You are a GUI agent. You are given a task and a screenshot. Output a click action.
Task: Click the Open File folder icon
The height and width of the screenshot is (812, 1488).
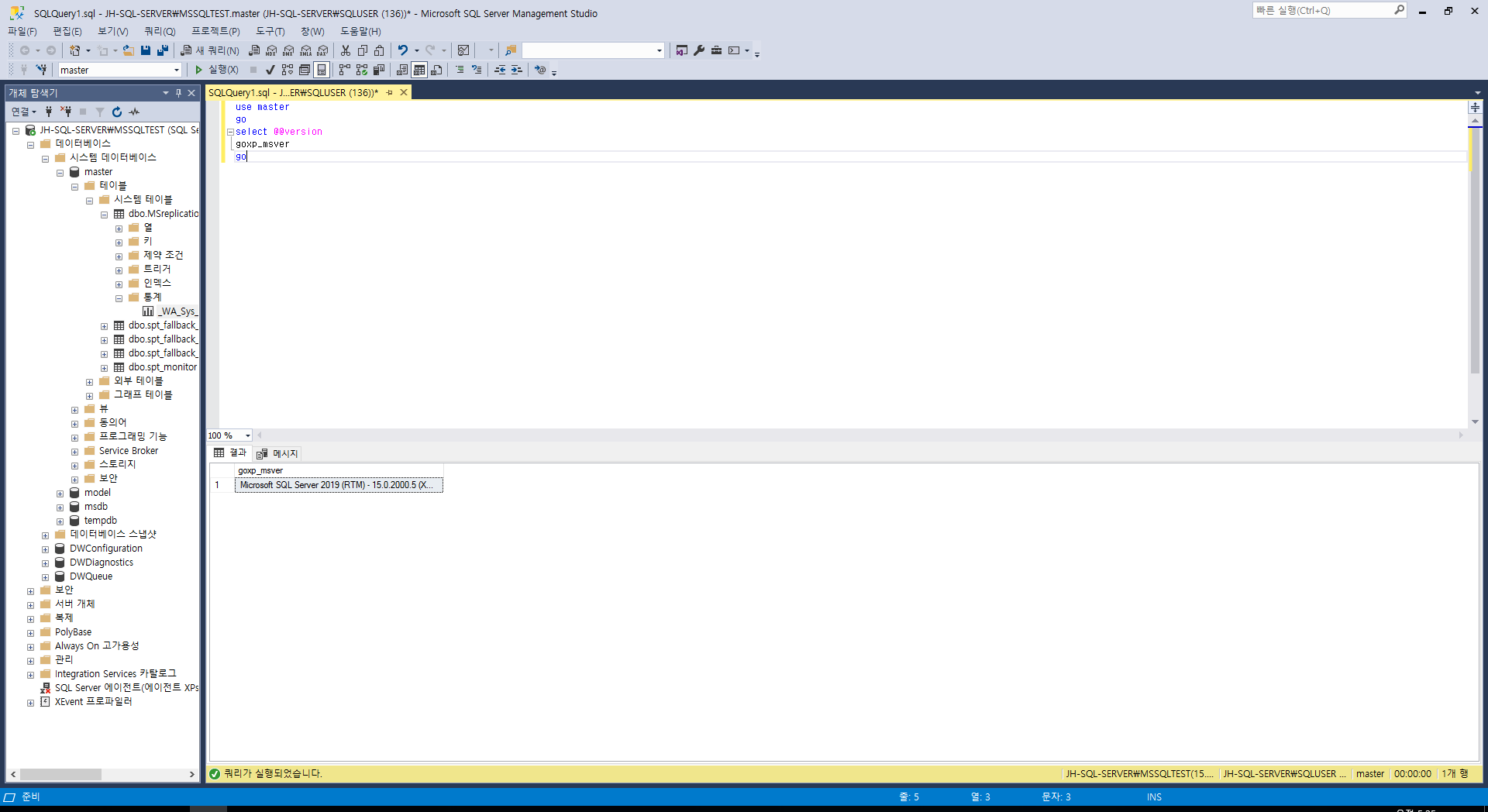pos(129,50)
